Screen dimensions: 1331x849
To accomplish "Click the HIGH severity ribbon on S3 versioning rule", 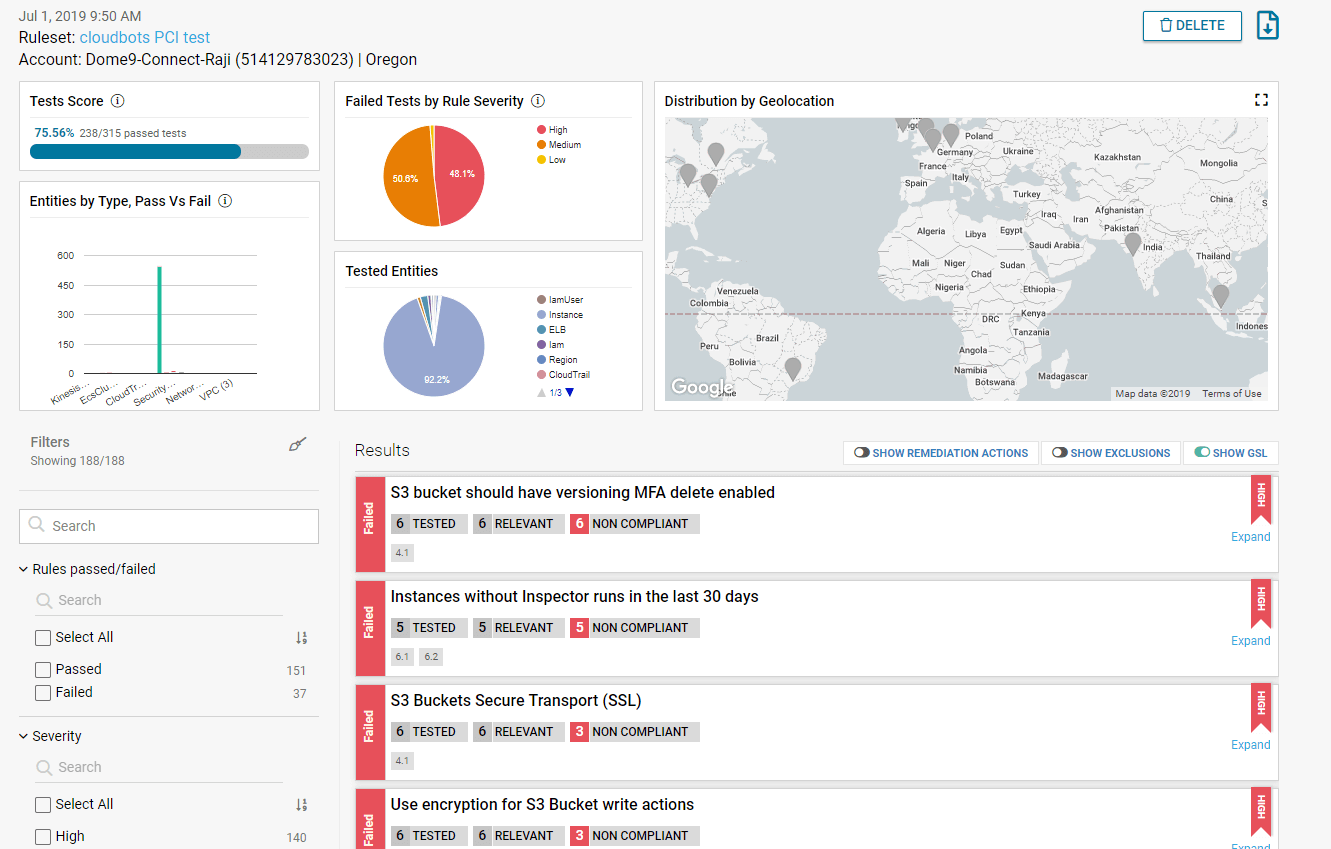I will [1261, 499].
